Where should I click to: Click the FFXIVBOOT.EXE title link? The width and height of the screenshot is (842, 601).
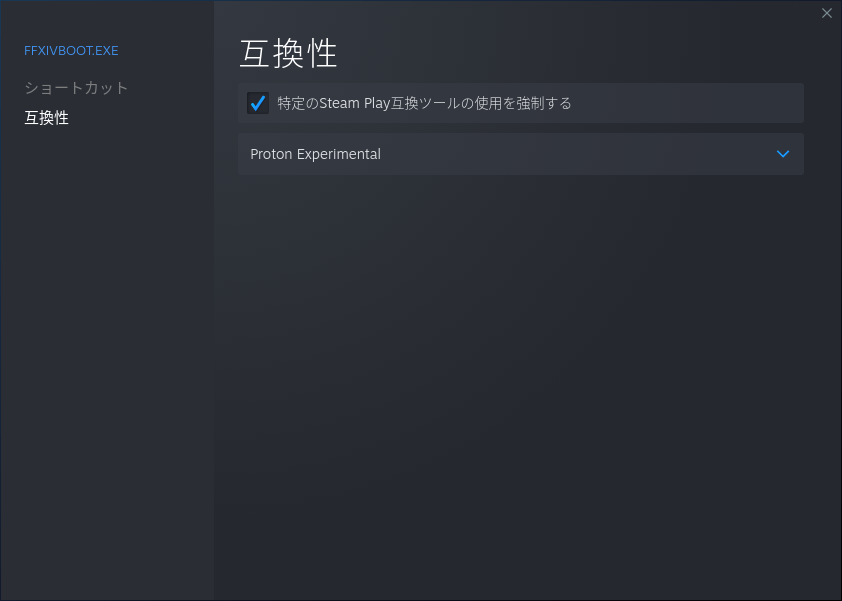(x=71, y=50)
